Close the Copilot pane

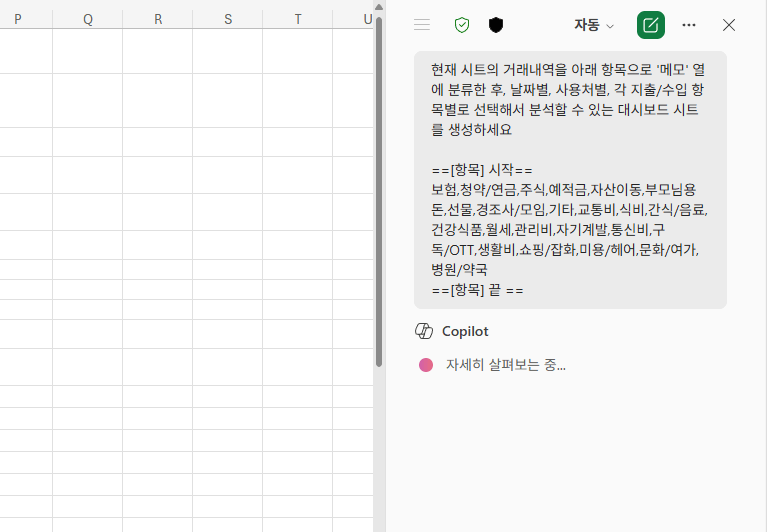[728, 25]
